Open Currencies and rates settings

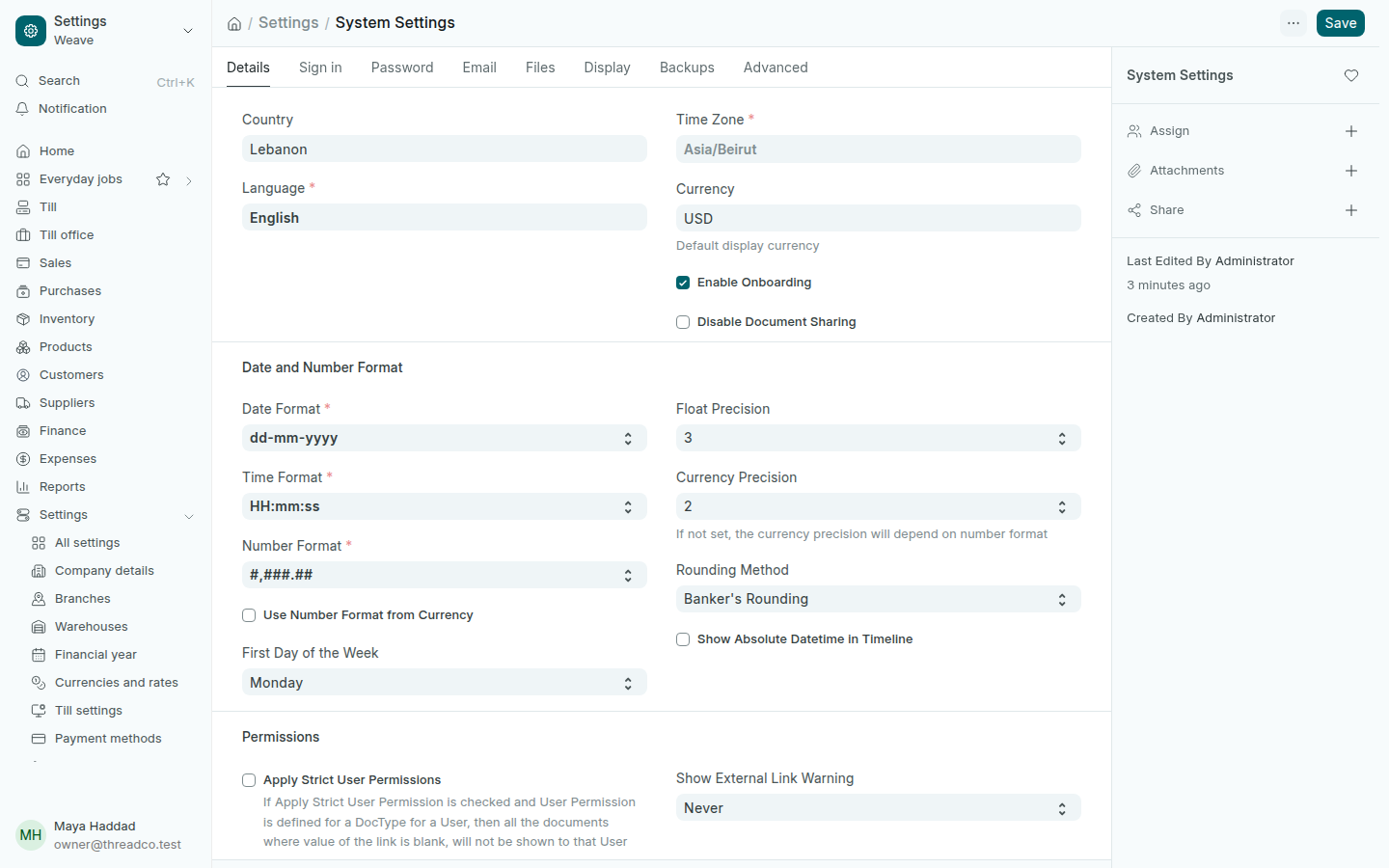(x=117, y=683)
